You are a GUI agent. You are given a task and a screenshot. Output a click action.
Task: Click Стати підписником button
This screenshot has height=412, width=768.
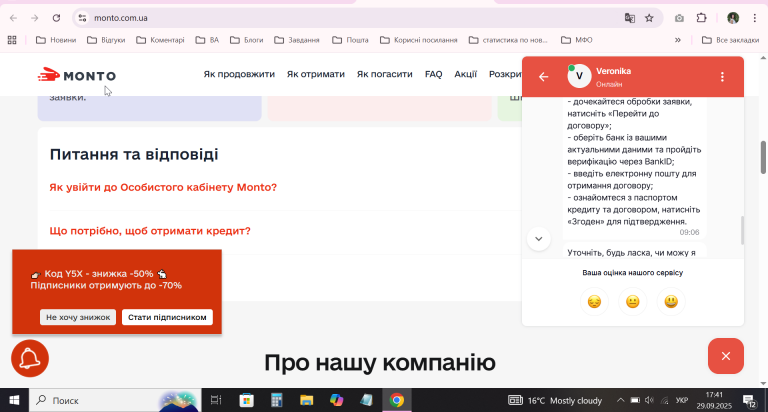pyautogui.click(x=167, y=317)
